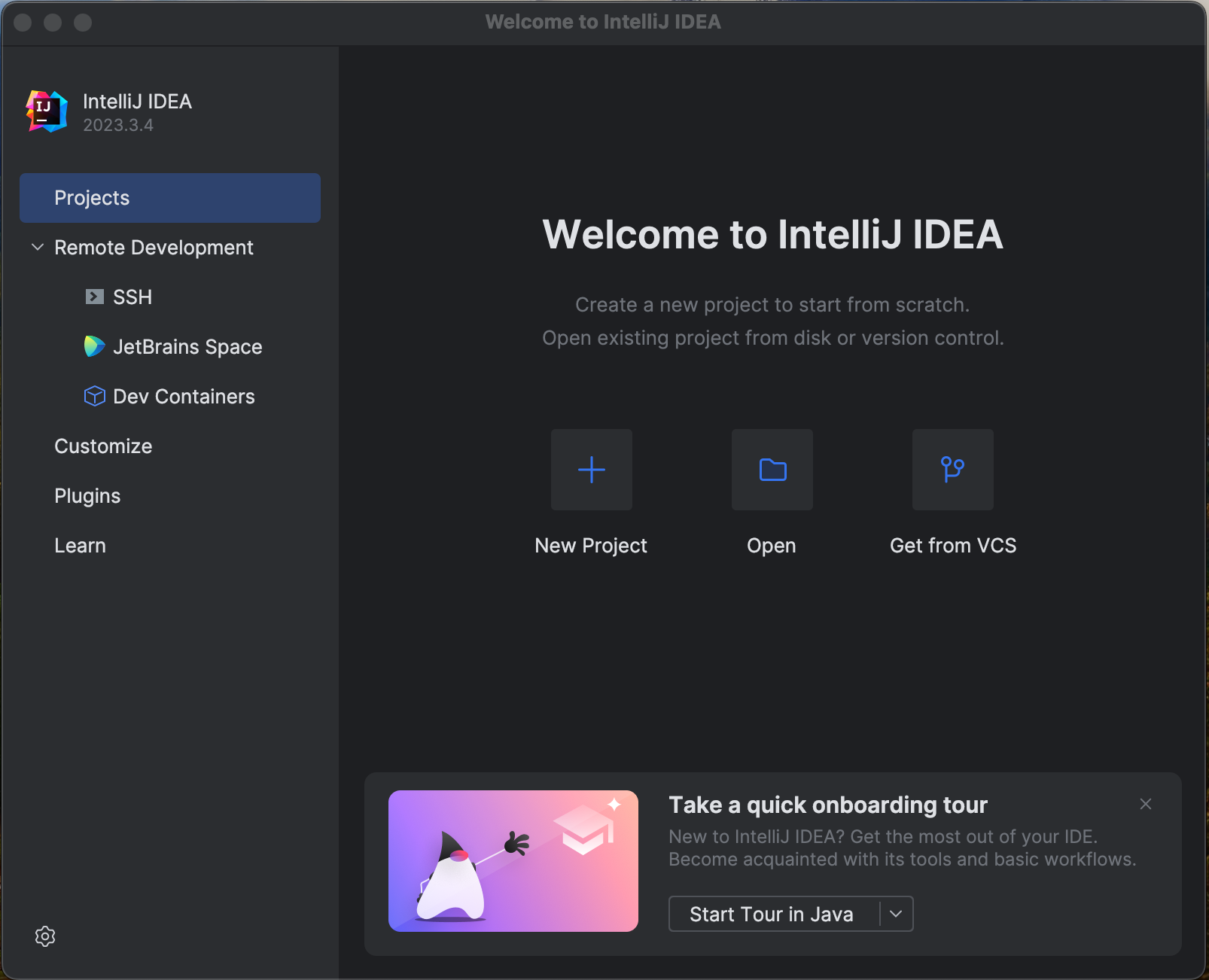Click the SSH remote development entry
Screen dimensions: 1209x980
133,297
